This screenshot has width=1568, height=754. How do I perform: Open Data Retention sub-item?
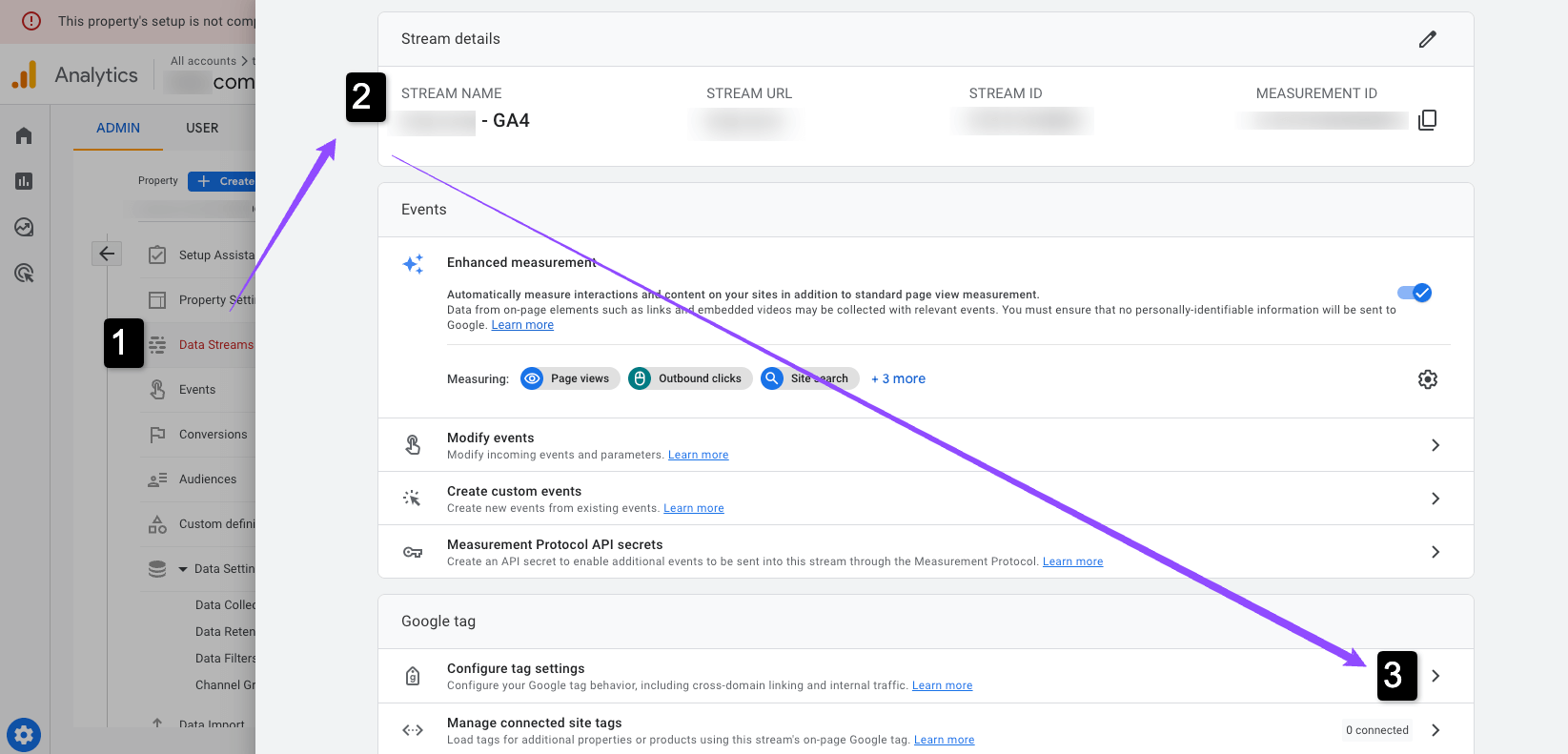tap(225, 631)
